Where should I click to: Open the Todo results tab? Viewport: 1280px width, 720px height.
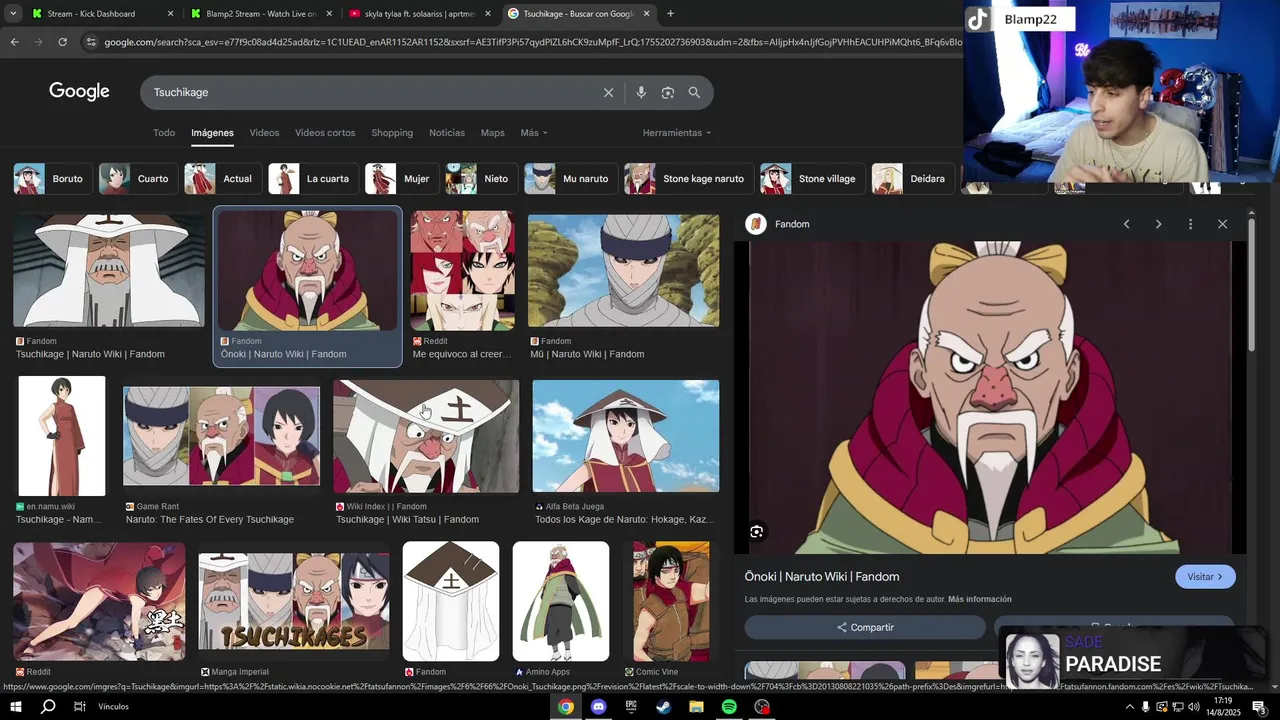pos(164,133)
